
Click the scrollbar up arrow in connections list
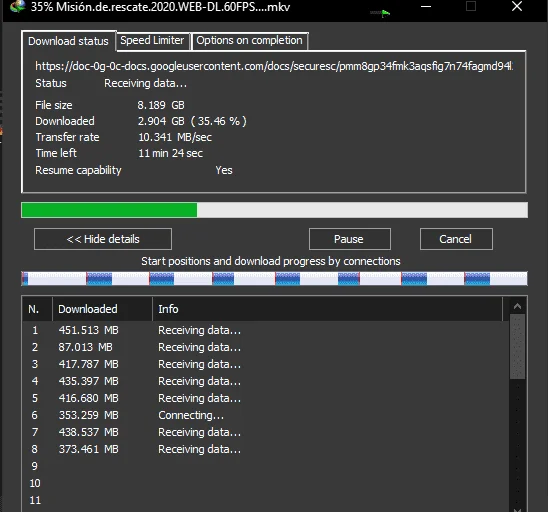click(x=518, y=307)
